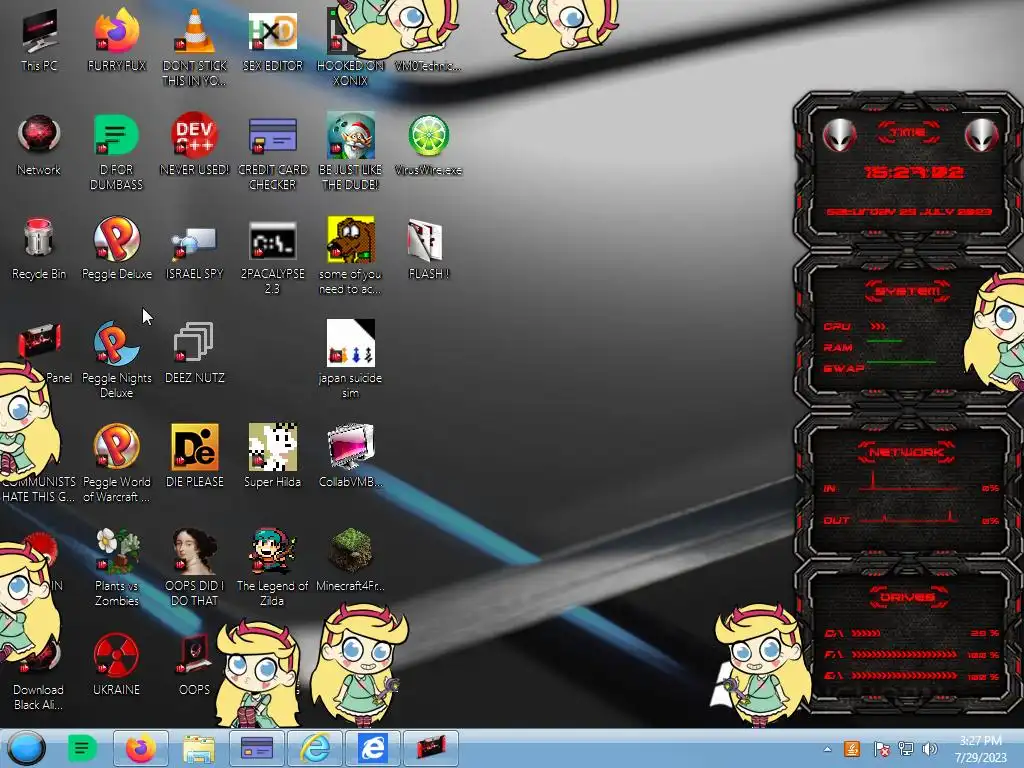Image resolution: width=1024 pixels, height=768 pixels.
Task: Click the left alien head on Time widget
Action: 839,135
